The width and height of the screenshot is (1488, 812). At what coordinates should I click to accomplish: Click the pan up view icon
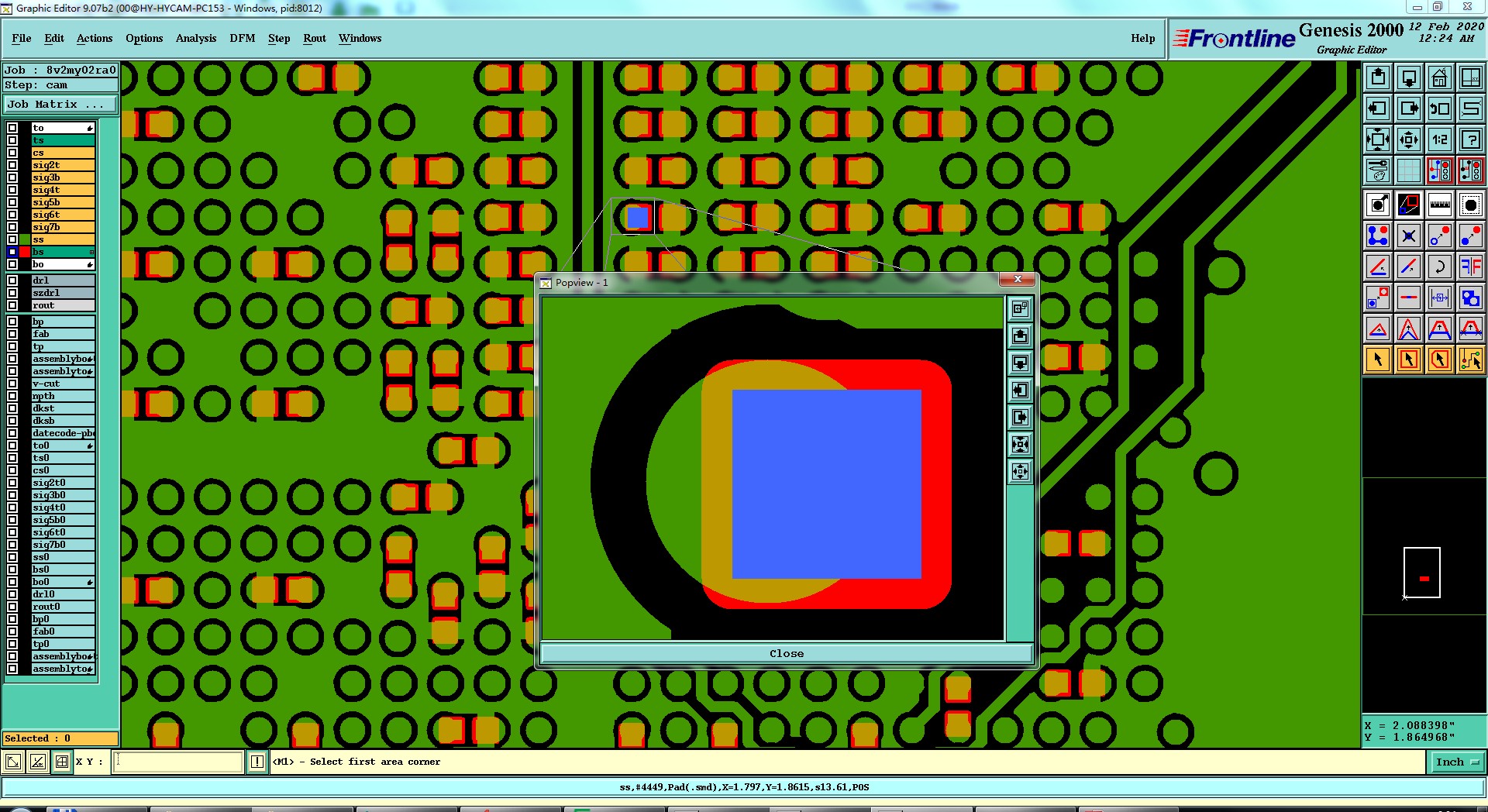1378,77
